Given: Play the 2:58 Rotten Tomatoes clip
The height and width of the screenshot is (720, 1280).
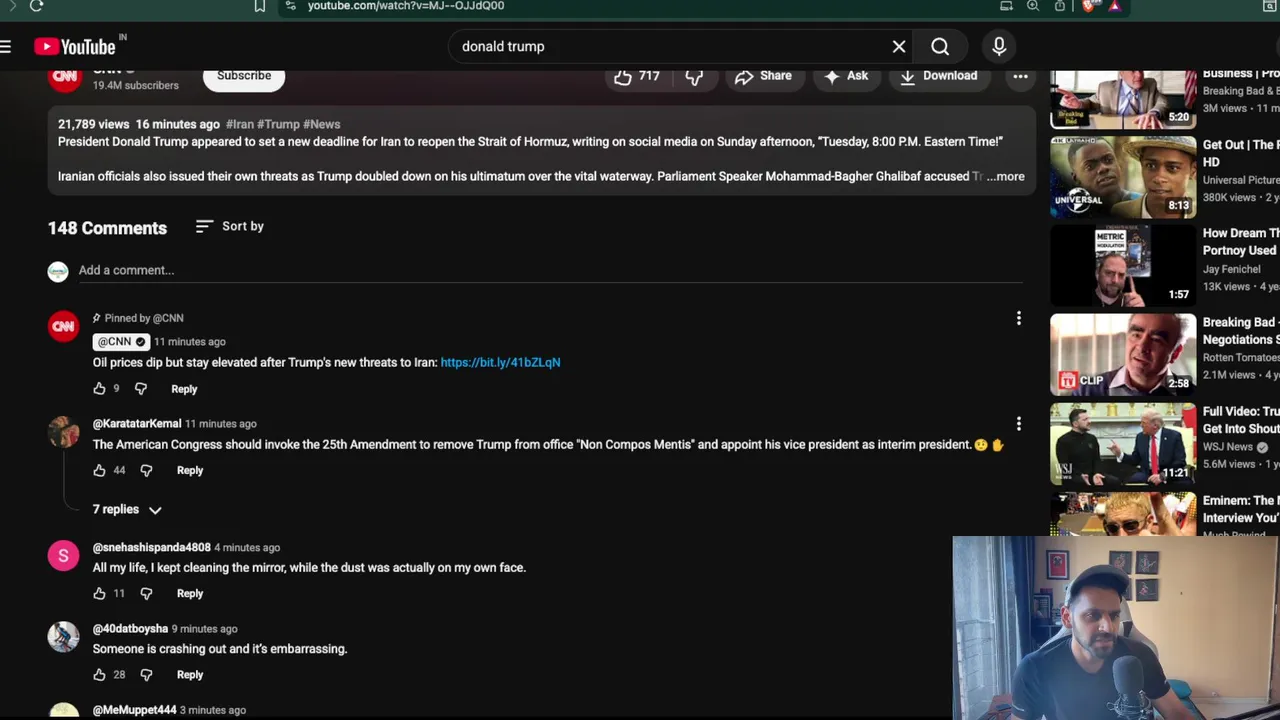Looking at the screenshot, I should pyautogui.click(x=1123, y=355).
